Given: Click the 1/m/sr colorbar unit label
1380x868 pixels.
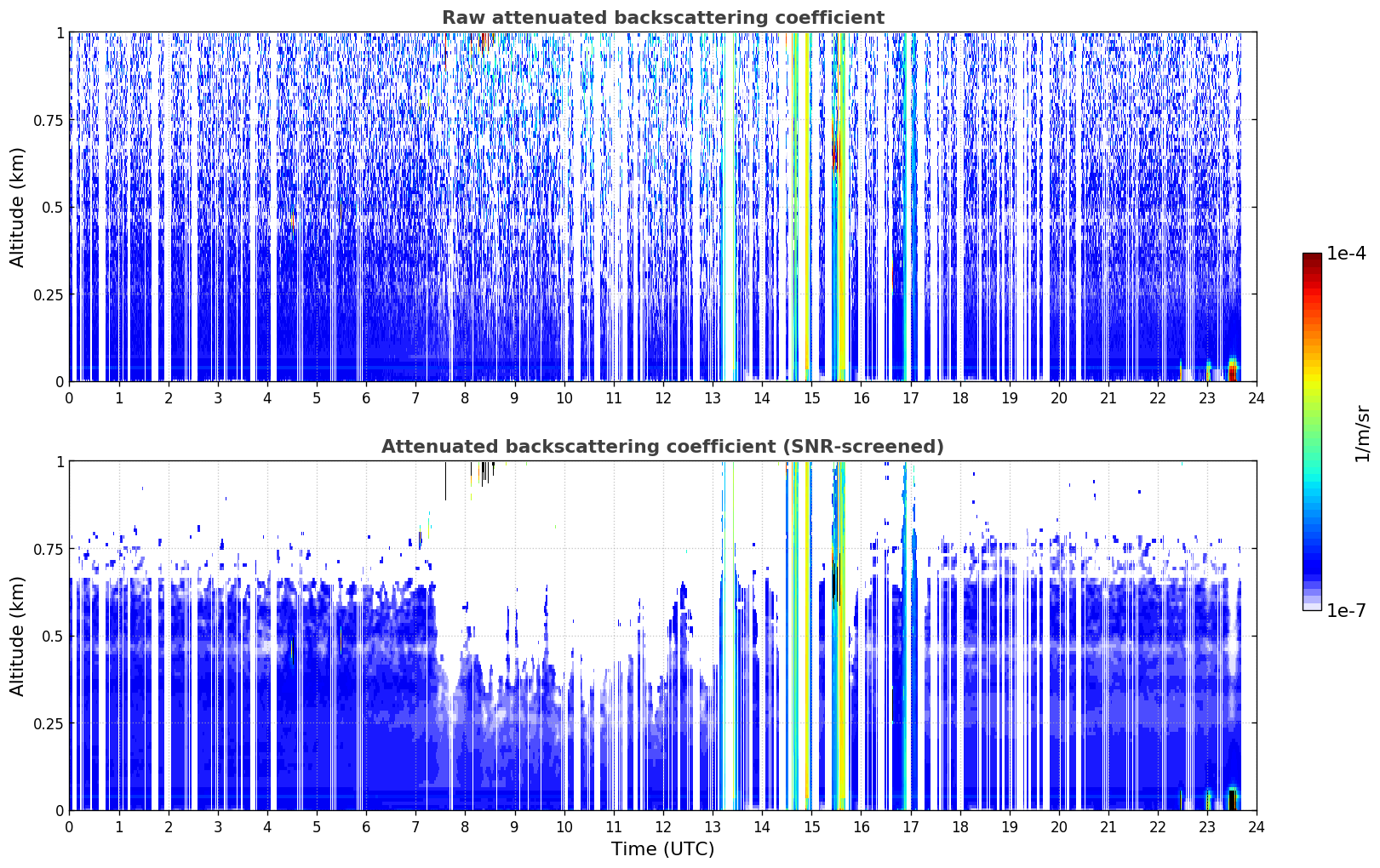Looking at the screenshot, I should click(1362, 433).
